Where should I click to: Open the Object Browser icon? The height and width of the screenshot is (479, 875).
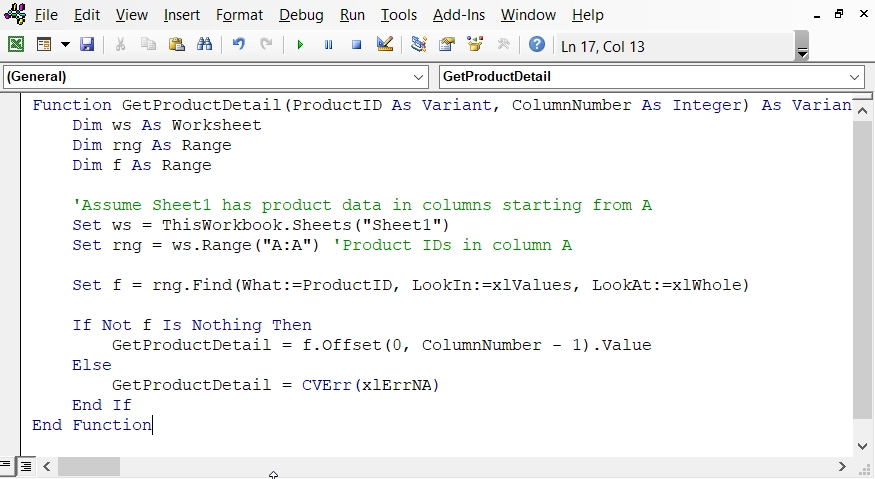(475, 45)
